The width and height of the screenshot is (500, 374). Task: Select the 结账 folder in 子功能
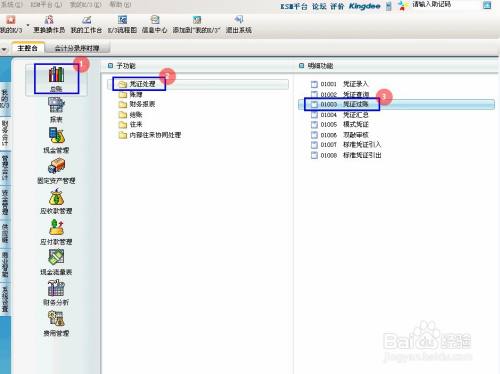coord(131,115)
